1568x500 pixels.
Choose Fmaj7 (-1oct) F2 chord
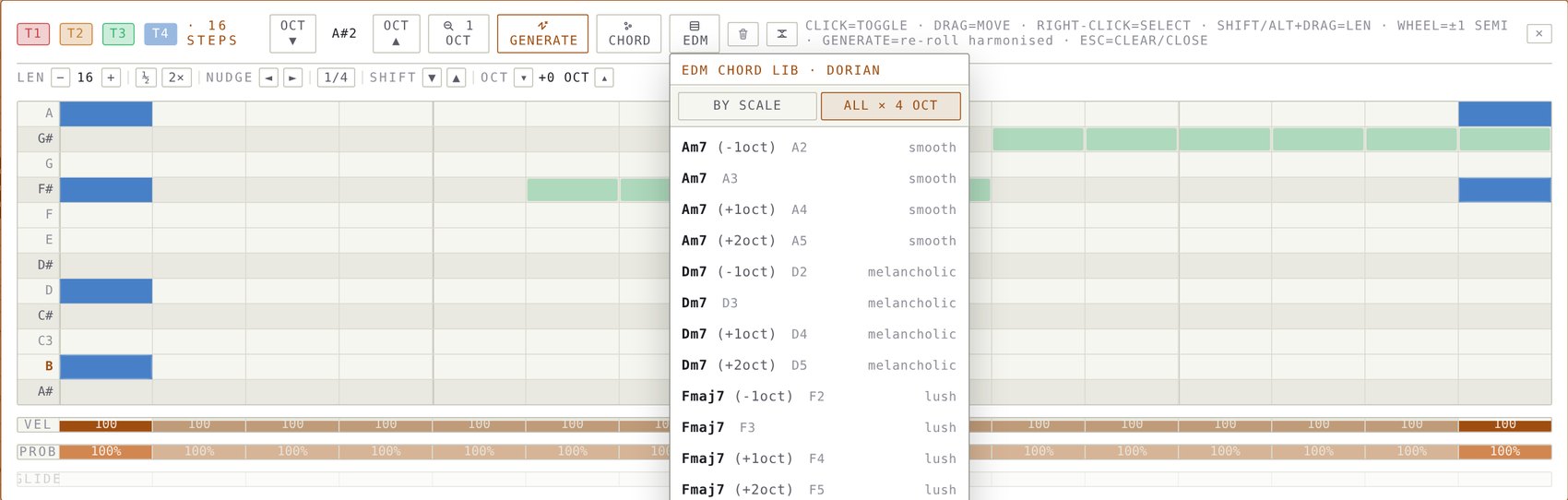click(x=819, y=397)
